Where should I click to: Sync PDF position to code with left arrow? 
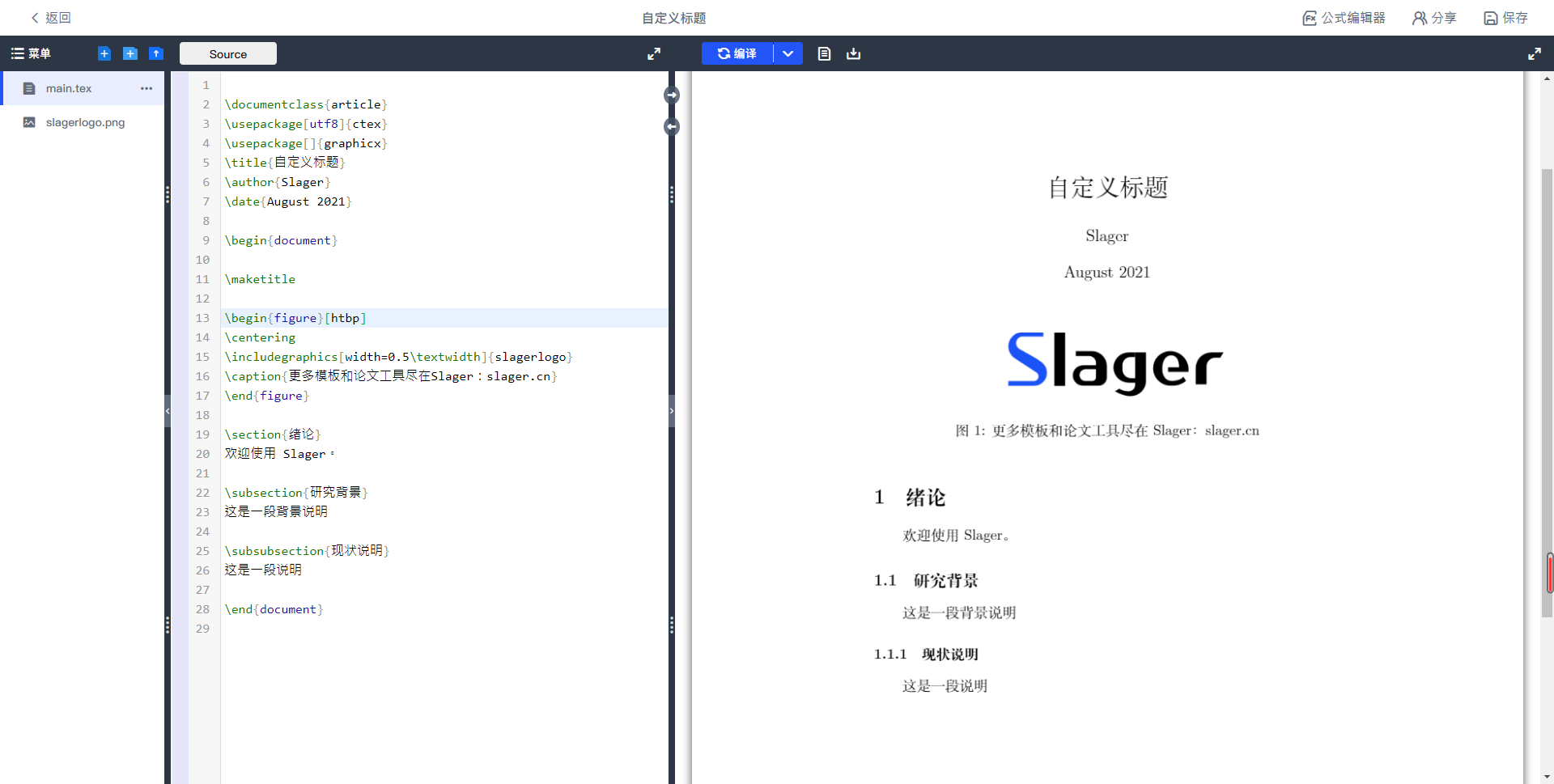pos(672,127)
